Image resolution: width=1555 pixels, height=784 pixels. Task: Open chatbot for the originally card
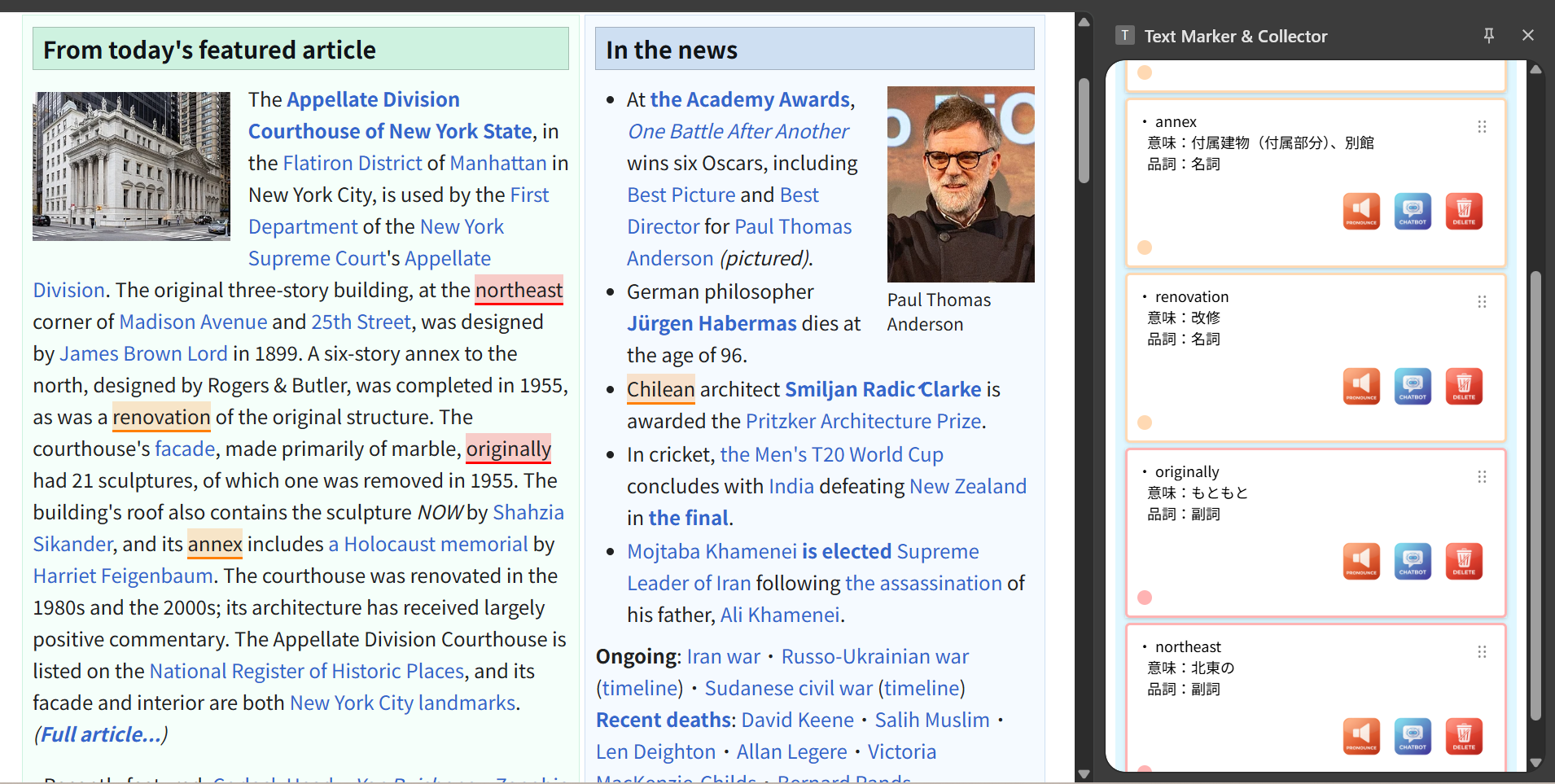1412,562
